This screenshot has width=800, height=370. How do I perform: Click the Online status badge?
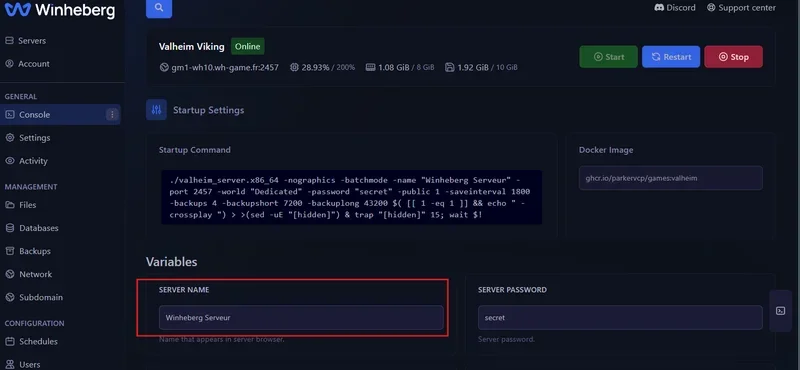[247, 46]
